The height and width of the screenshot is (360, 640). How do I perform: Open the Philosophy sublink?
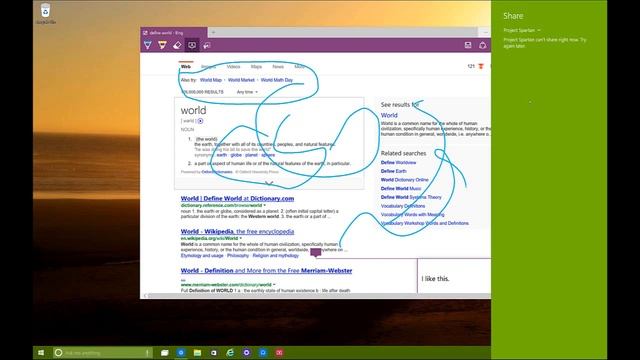coord(238,256)
